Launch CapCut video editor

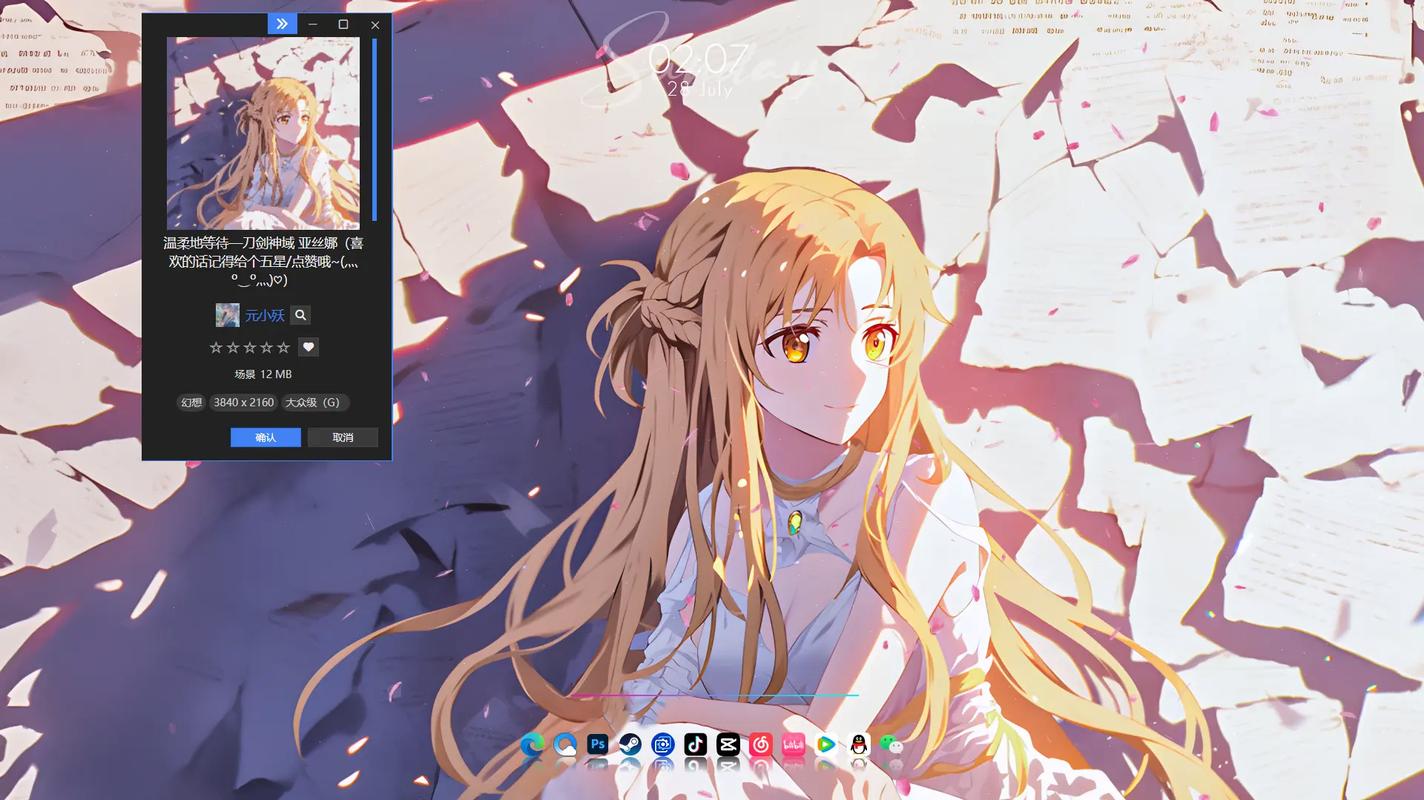727,745
